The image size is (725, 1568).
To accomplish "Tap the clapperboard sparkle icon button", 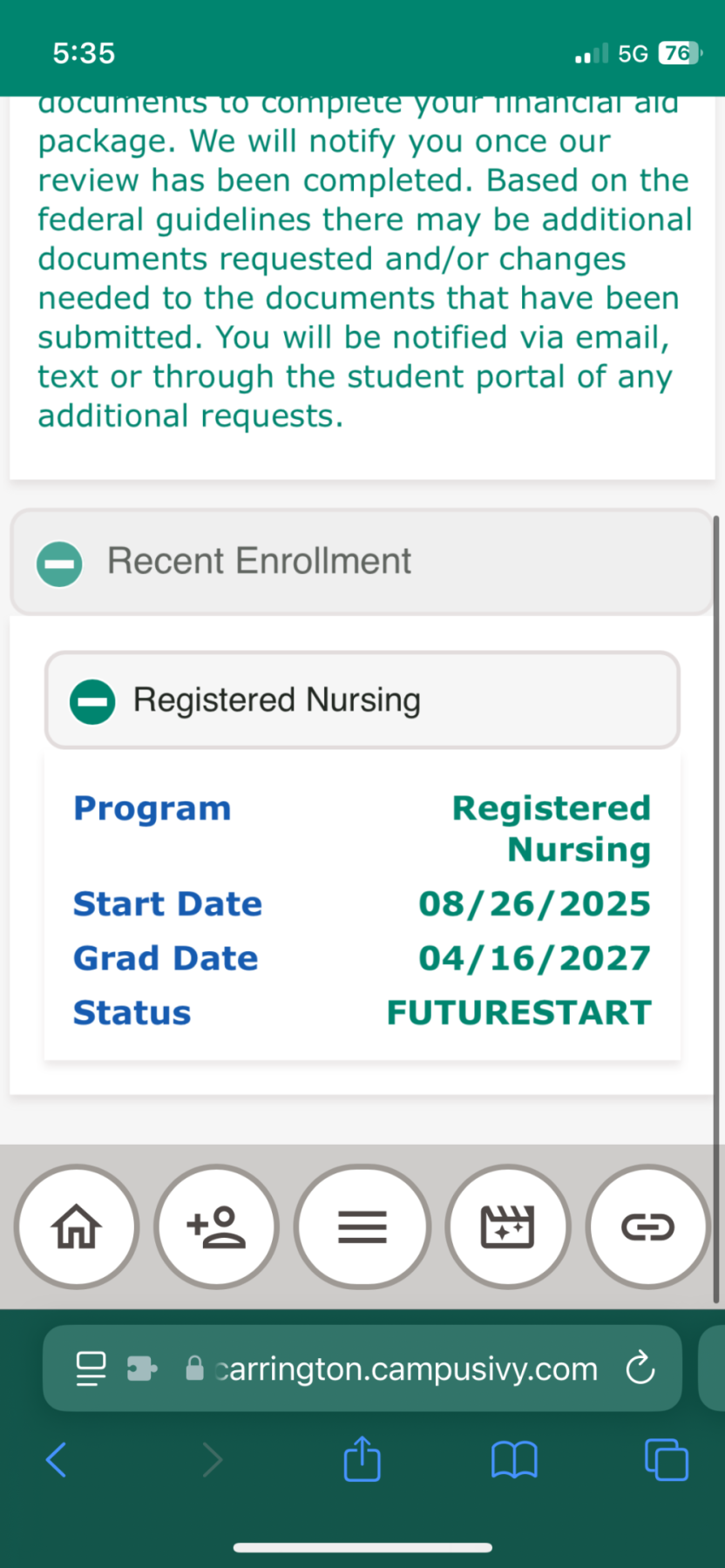I will 508,1227.
